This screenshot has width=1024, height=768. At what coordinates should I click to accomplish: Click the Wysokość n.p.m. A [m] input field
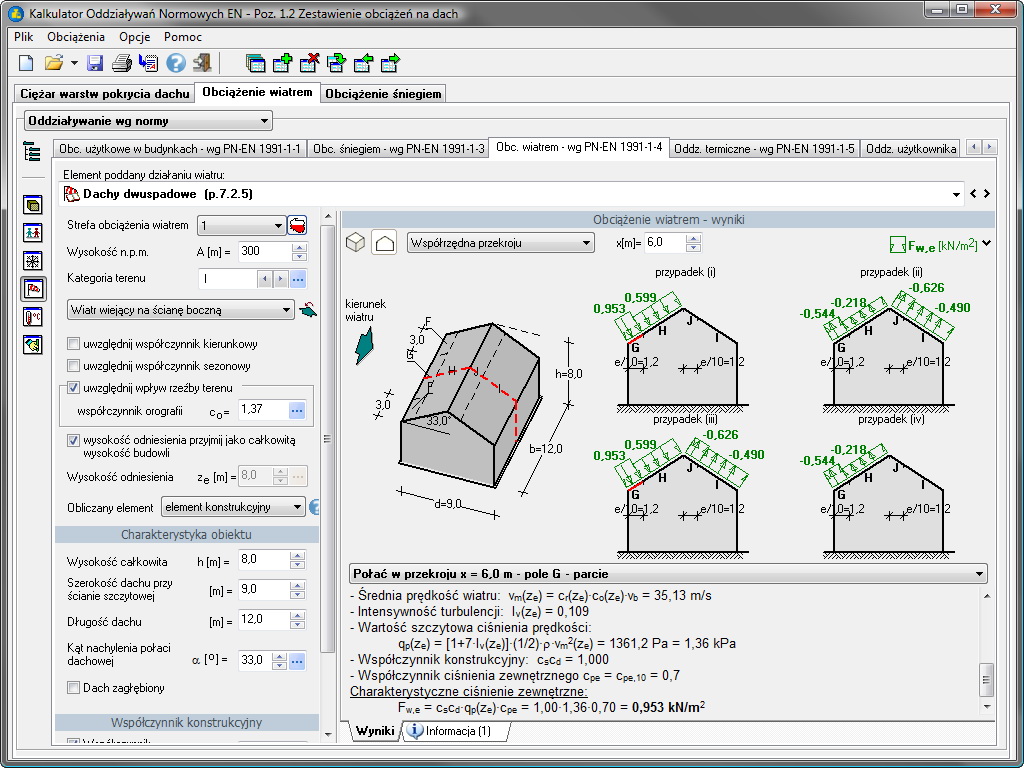(x=264, y=251)
